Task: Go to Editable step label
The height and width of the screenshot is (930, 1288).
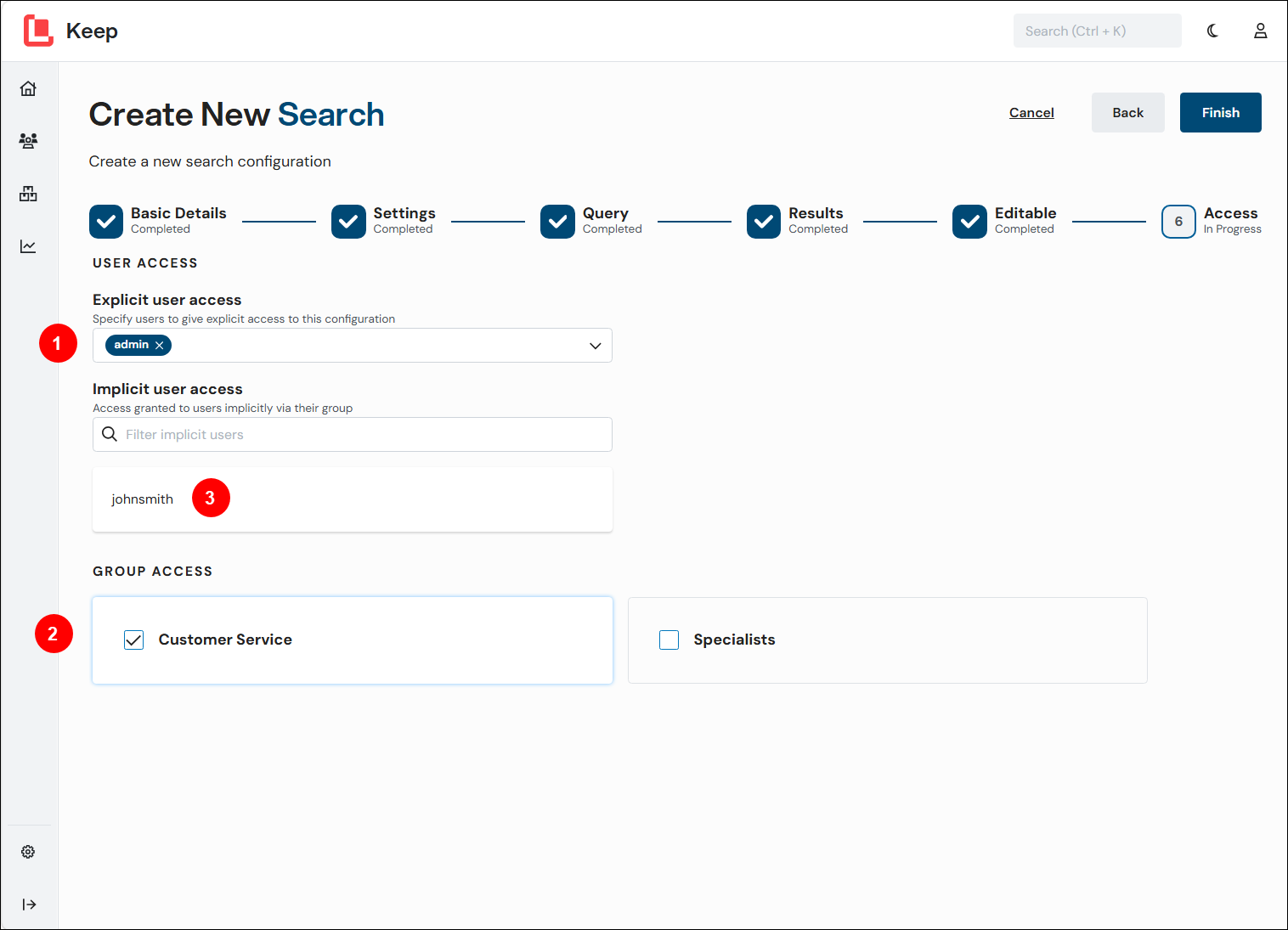Action: [1025, 213]
